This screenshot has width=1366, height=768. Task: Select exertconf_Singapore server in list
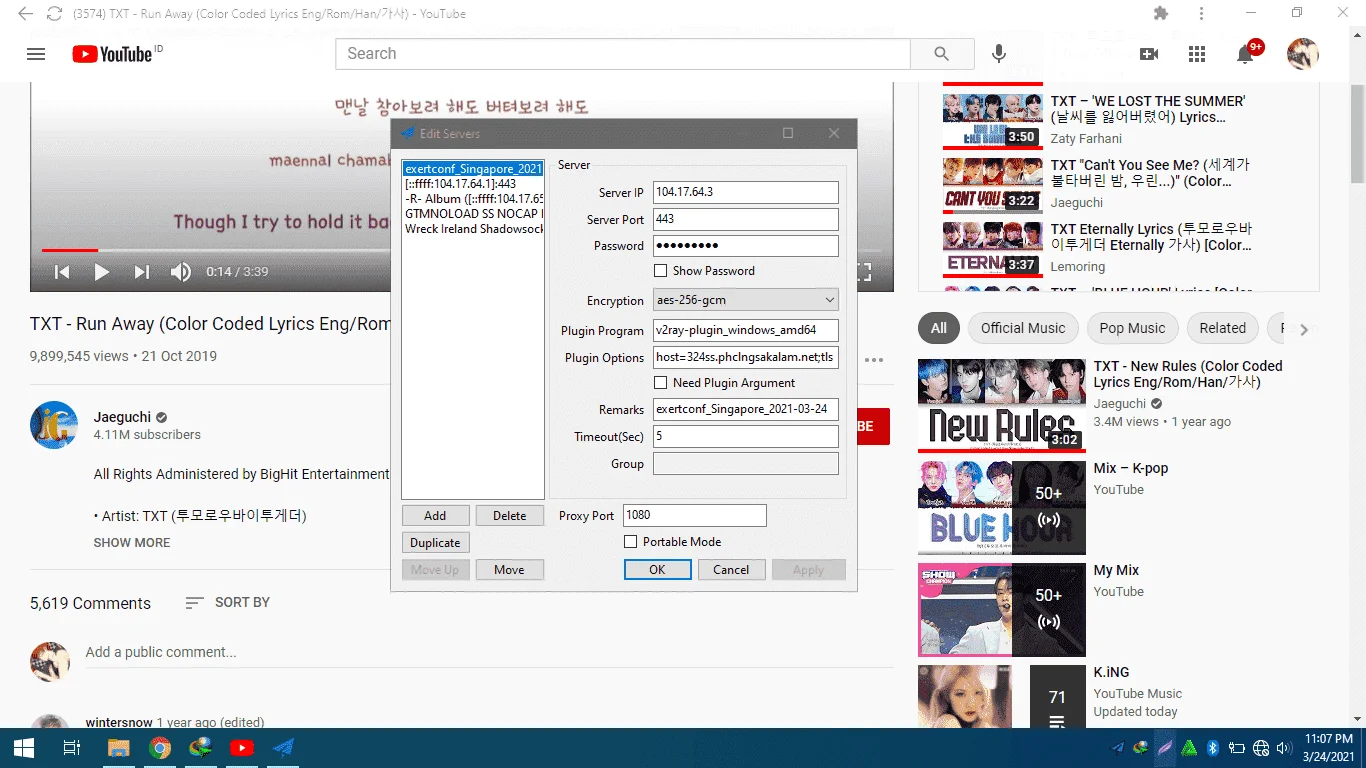coord(473,169)
